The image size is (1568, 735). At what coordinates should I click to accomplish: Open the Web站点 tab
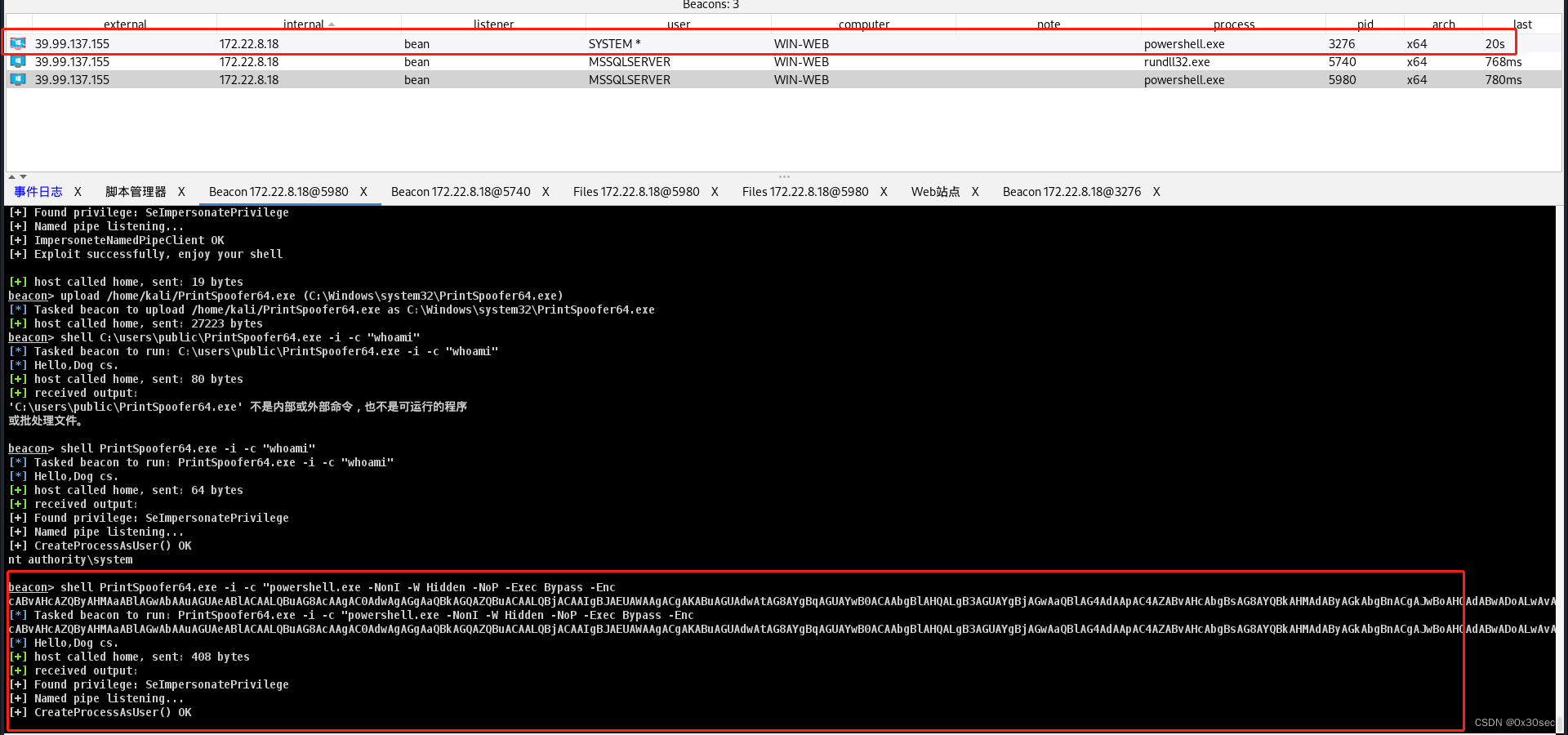click(935, 192)
